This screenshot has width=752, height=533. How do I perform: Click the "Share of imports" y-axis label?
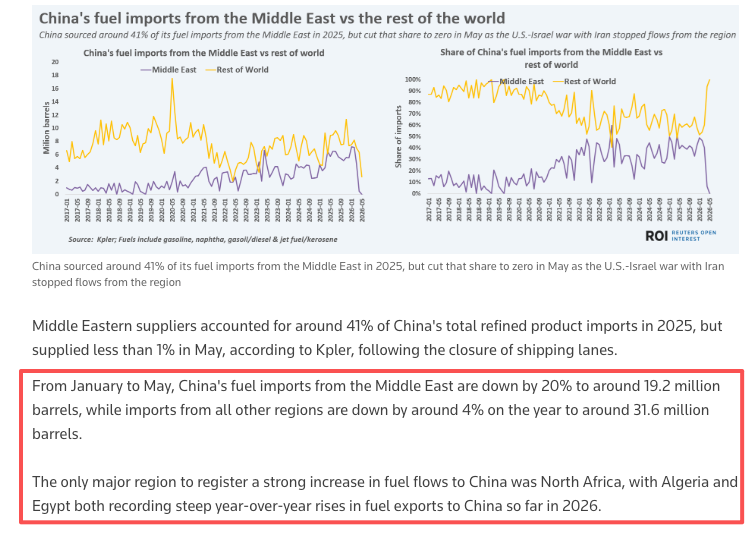pos(398,138)
